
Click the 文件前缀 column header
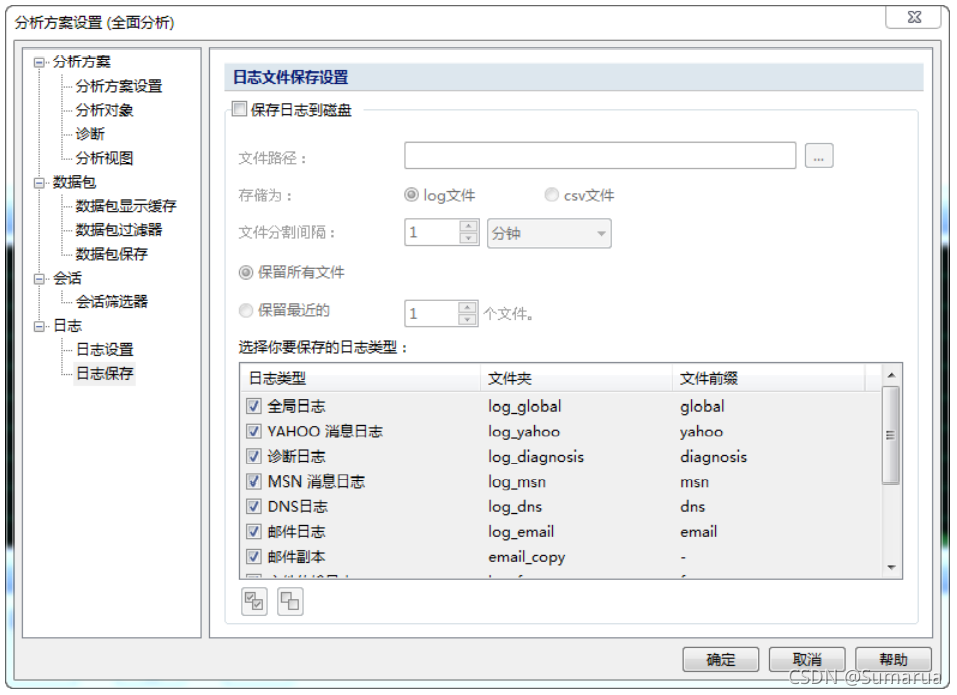click(768, 378)
